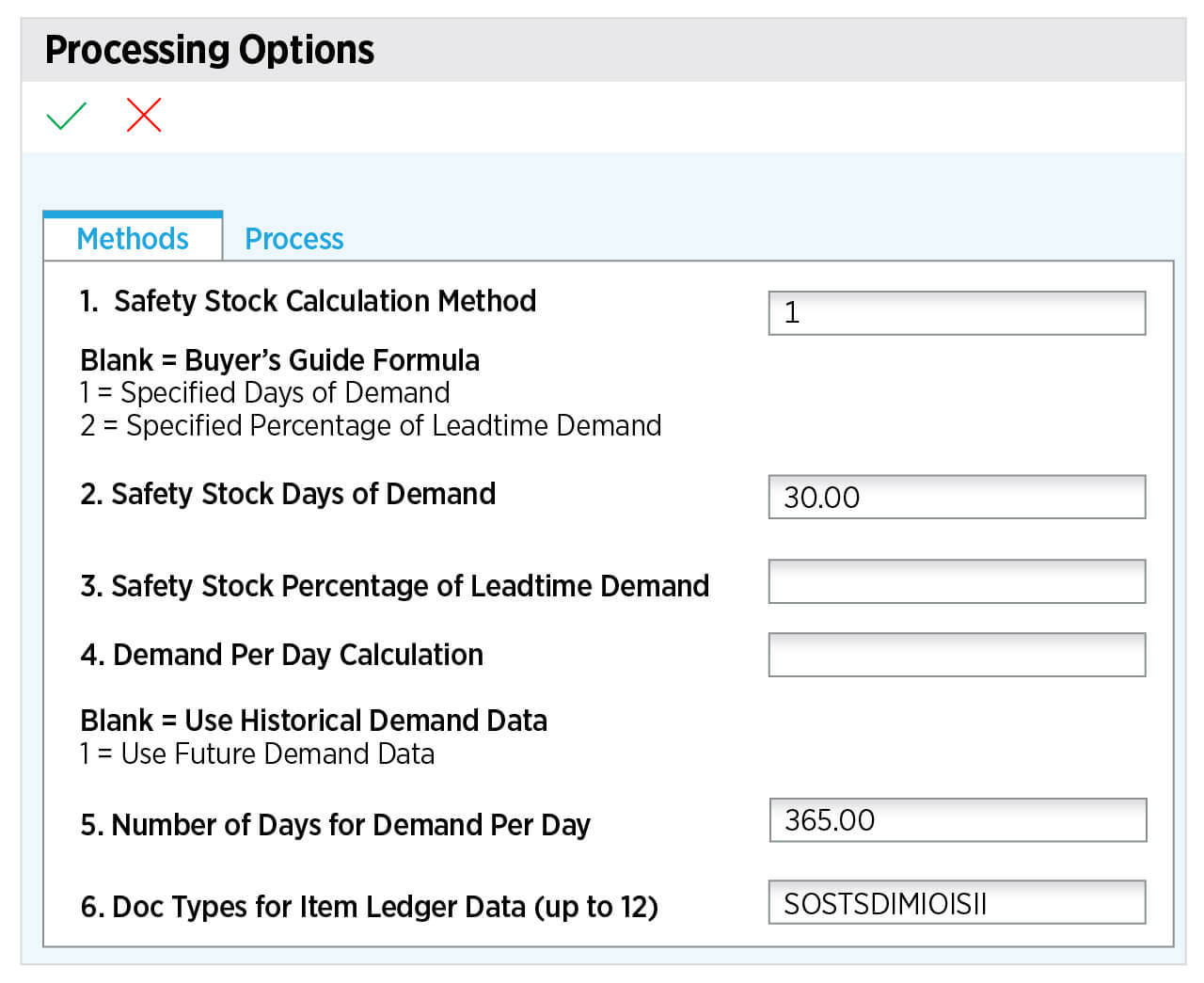Screen dimensions: 1204x983
Task: Click the '5. Number of Days' label text
Action: pyautogui.click(x=335, y=825)
